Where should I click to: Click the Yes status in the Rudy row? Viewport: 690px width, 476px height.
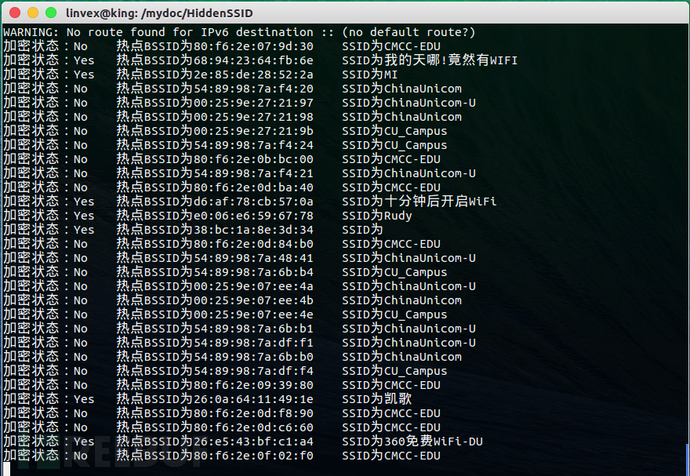click(x=84, y=216)
